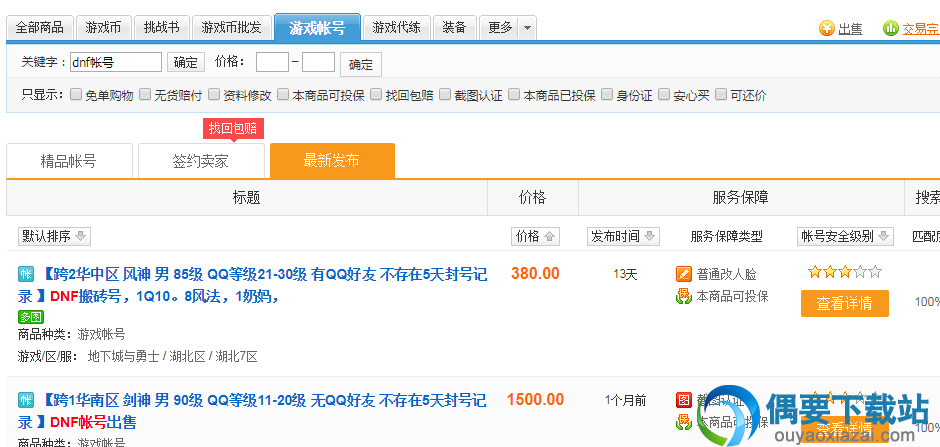This screenshot has height=447, width=940.
Task: Click the 1500.00 price value
Action: (535, 400)
